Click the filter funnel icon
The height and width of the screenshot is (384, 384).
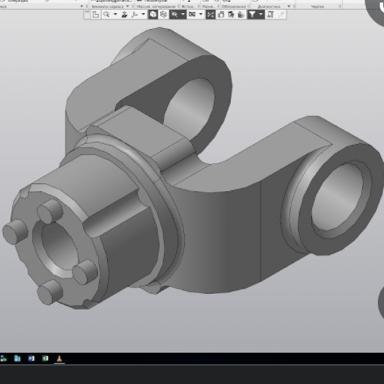click(252, 14)
